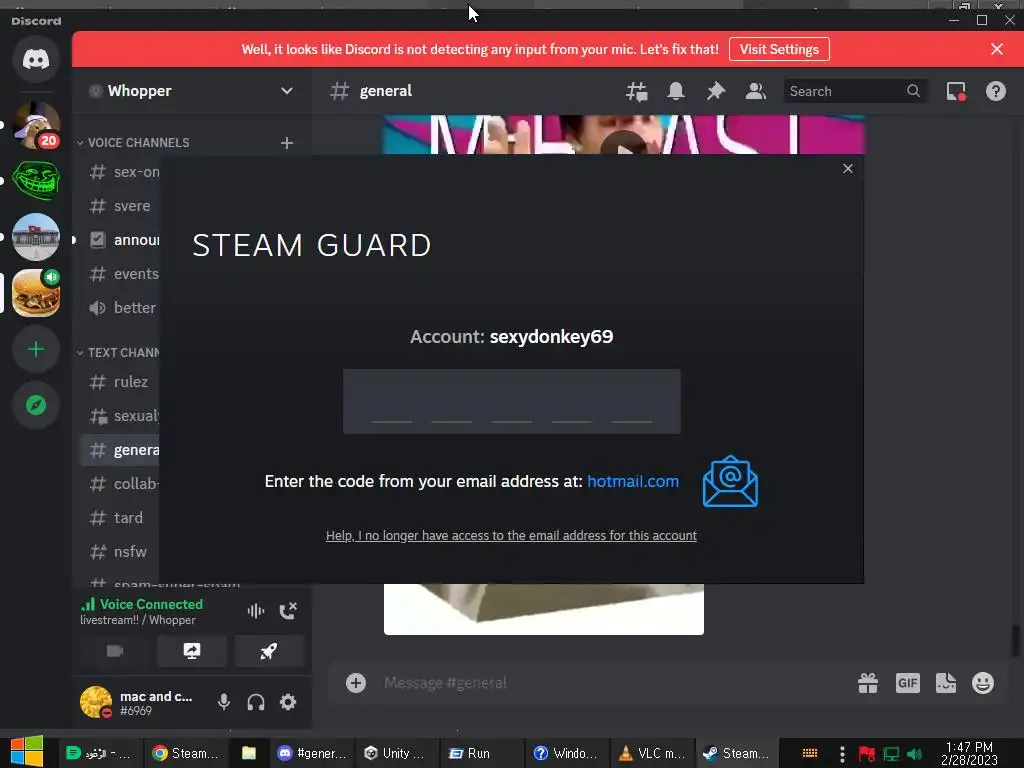
Task: Collapse the Voice Channels category
Action: [133, 142]
